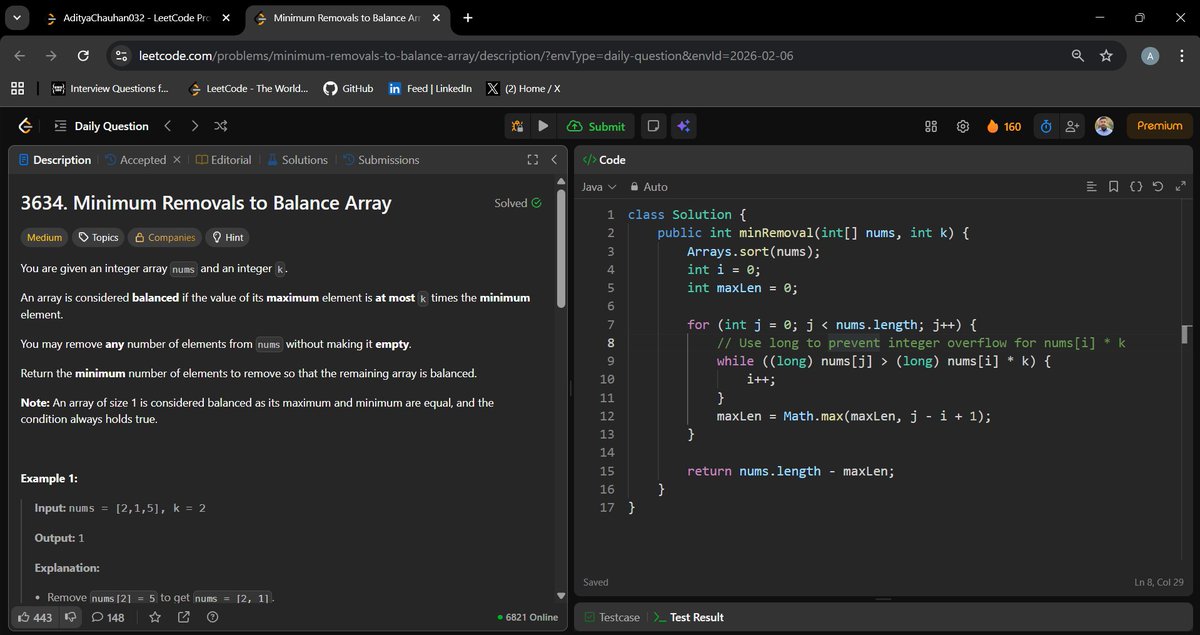Viewport: 1200px width, 635px height.
Task: Share the problem link icon
Action: tap(184, 617)
